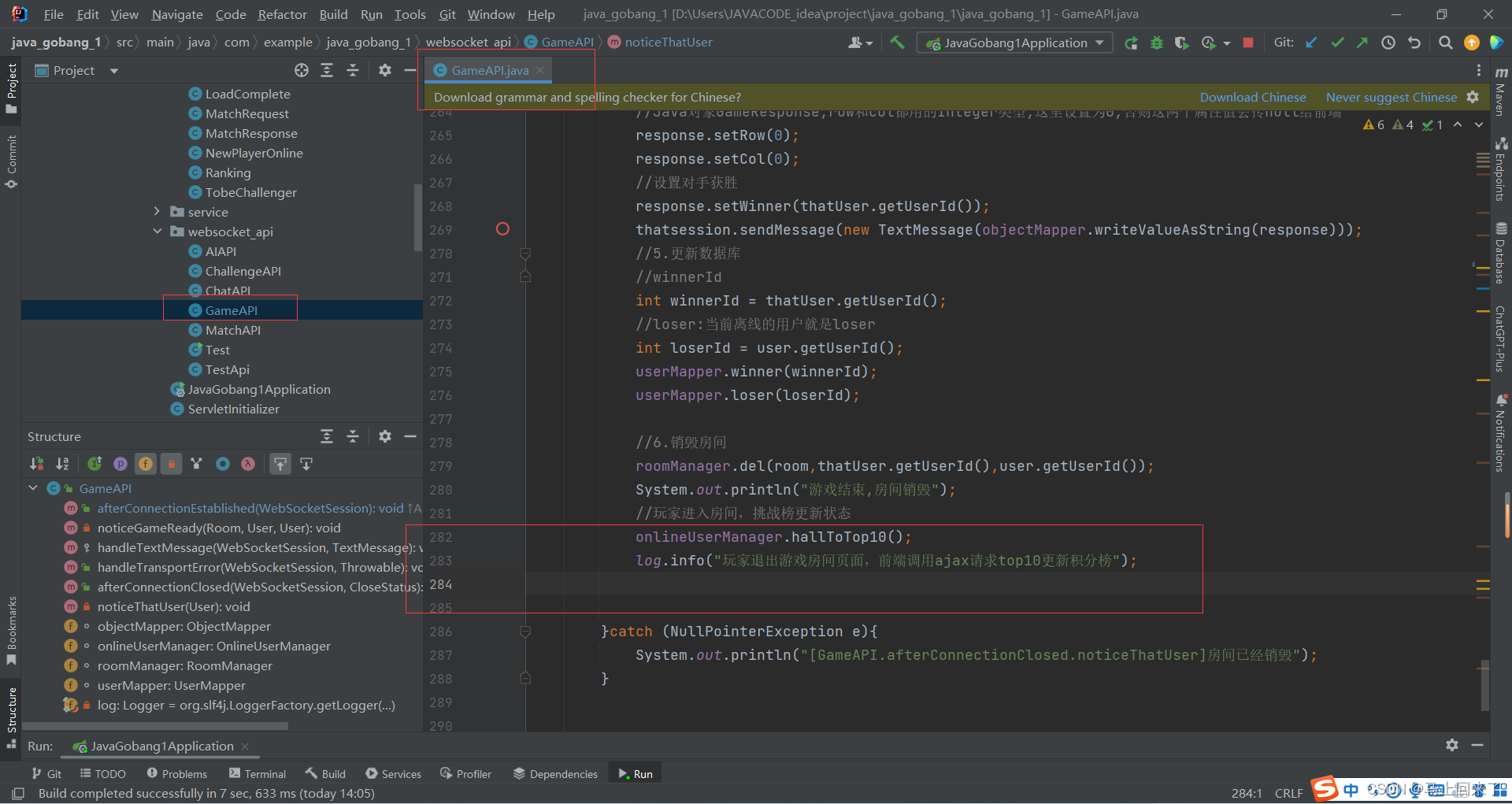Collapse all nodes in Project panel
1512x804 pixels.
353,70
